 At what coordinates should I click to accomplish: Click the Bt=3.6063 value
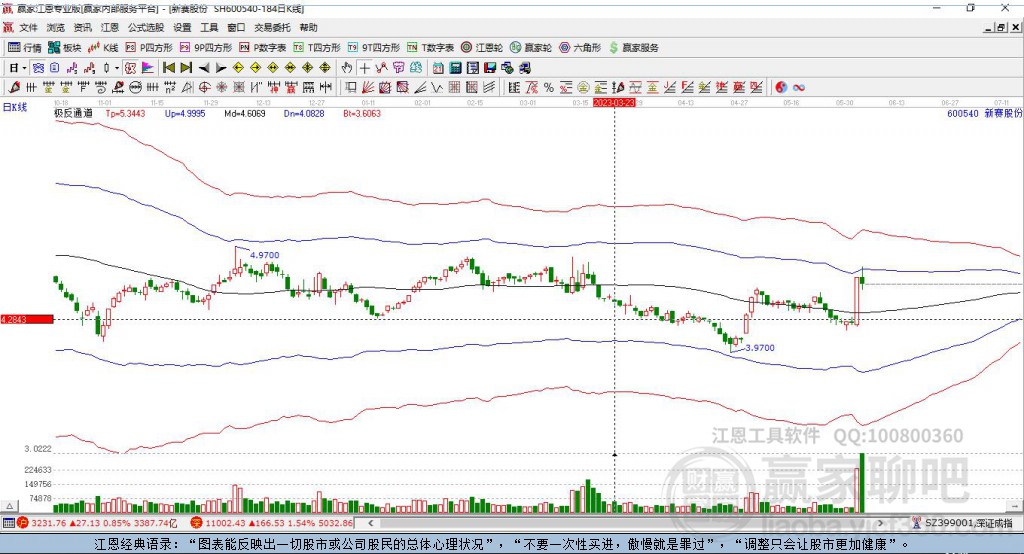[362, 113]
